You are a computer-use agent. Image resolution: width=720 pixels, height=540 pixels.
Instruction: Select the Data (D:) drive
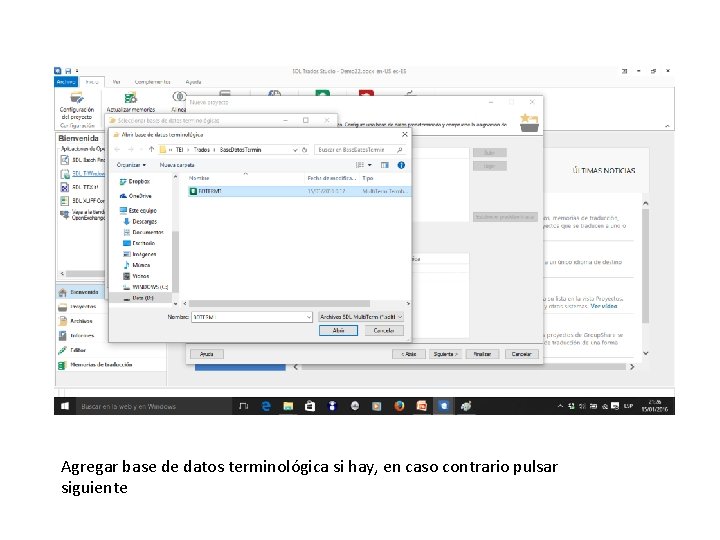[139, 298]
